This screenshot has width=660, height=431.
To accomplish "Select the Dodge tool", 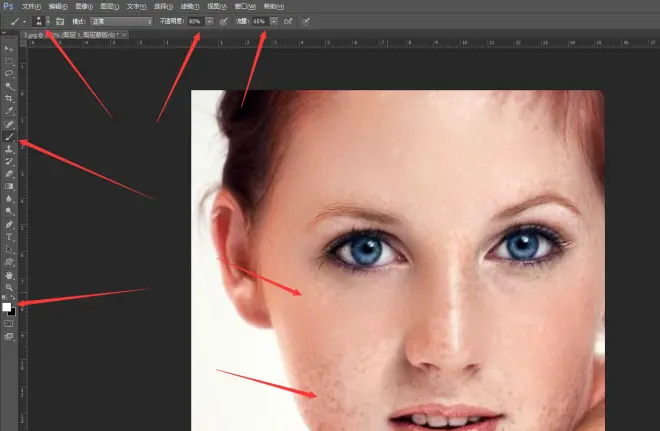I will (9, 212).
